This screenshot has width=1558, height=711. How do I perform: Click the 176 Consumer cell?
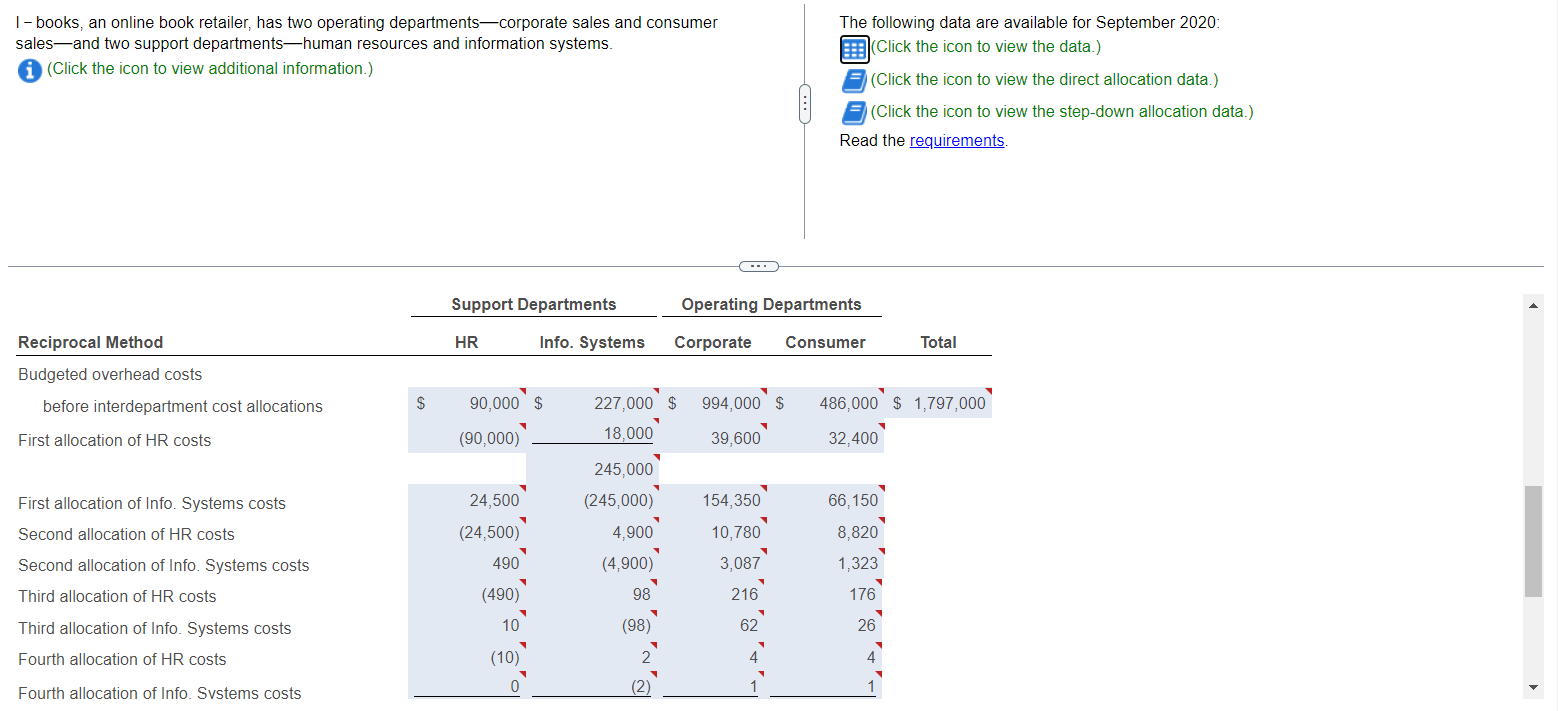coord(826,594)
